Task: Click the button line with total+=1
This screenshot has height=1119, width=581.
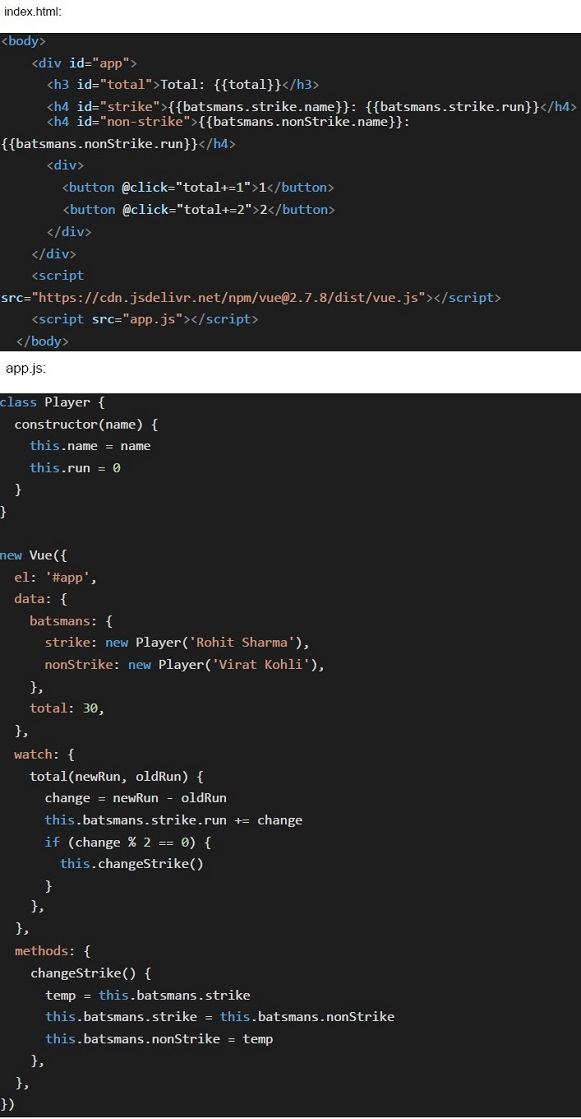Action: coord(198,188)
